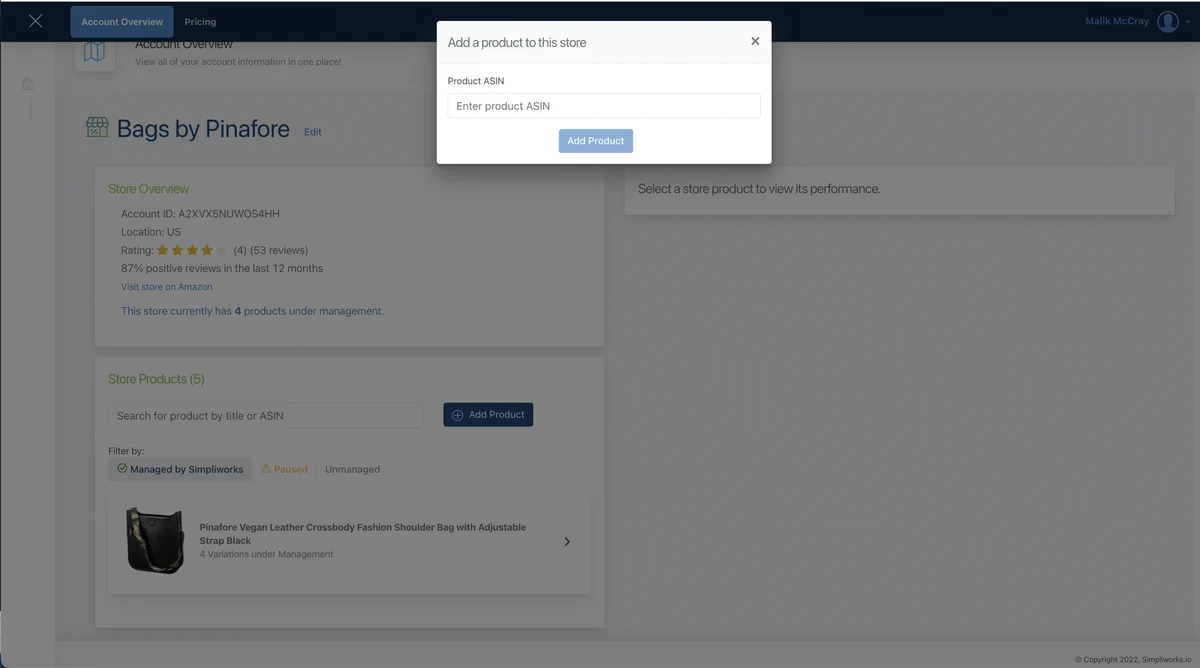Screen dimensions: 1200x668
Task: Expand the Pinafore bag product chevron
Action: point(567,542)
